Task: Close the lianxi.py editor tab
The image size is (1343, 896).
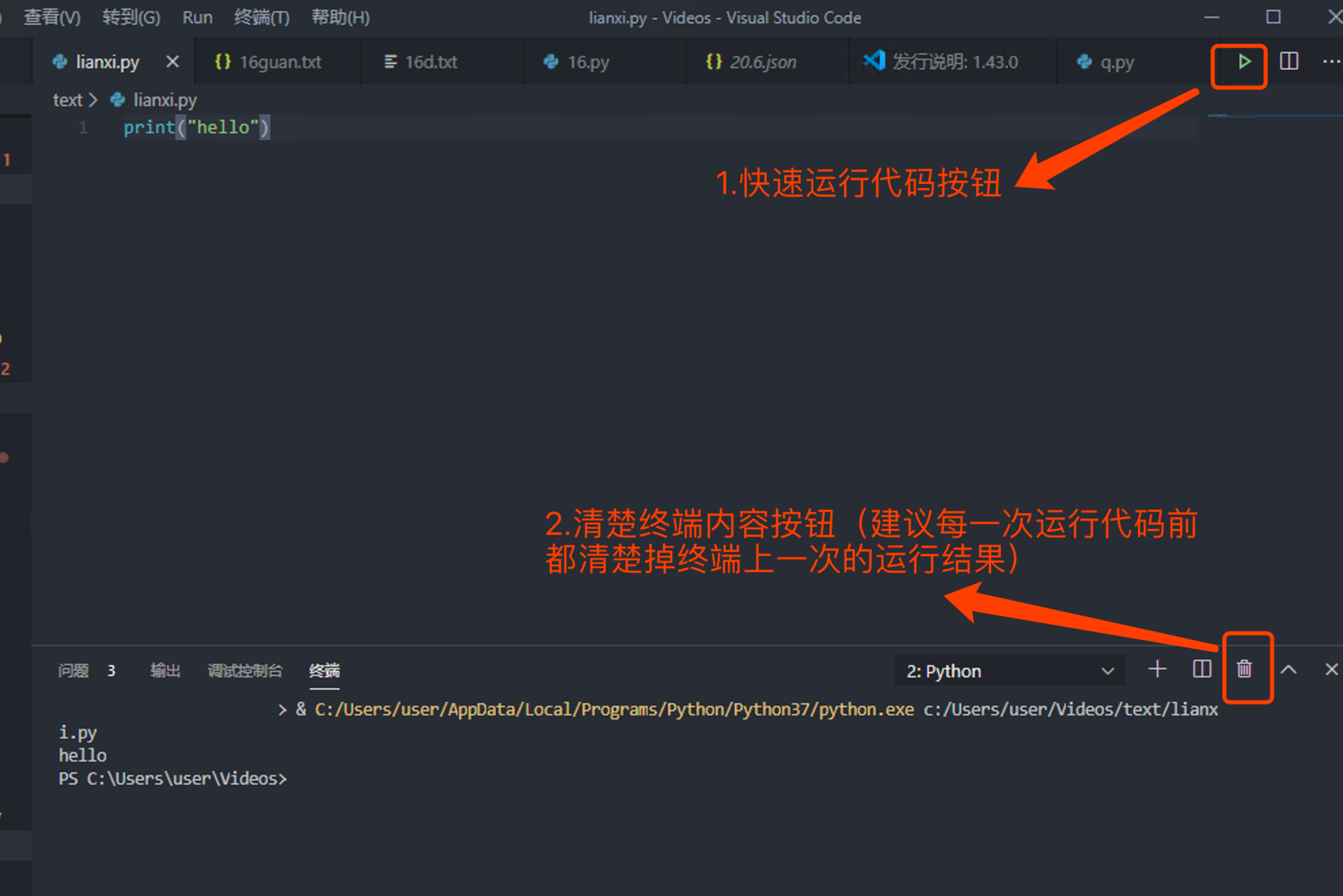Action: pos(172,62)
